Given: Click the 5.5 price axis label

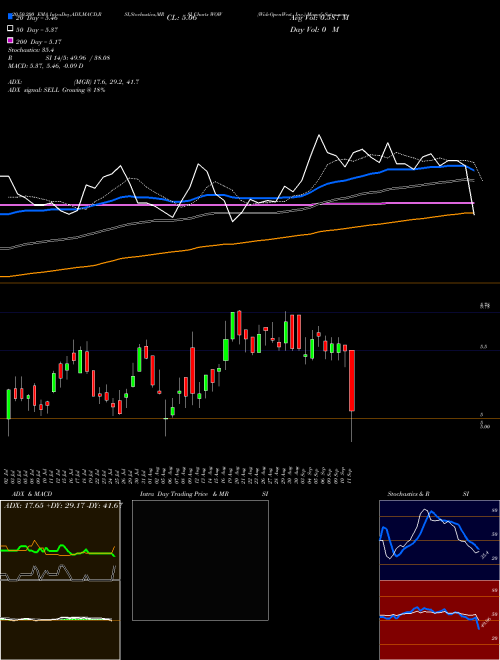Looking at the screenshot, I should tap(484, 347).
